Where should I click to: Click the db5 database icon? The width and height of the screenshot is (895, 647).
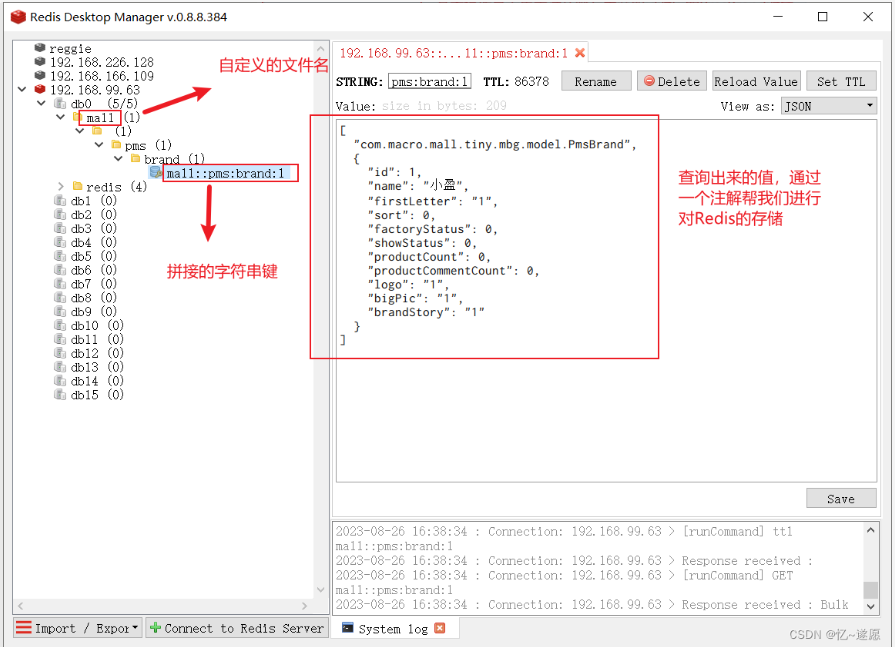pos(60,256)
